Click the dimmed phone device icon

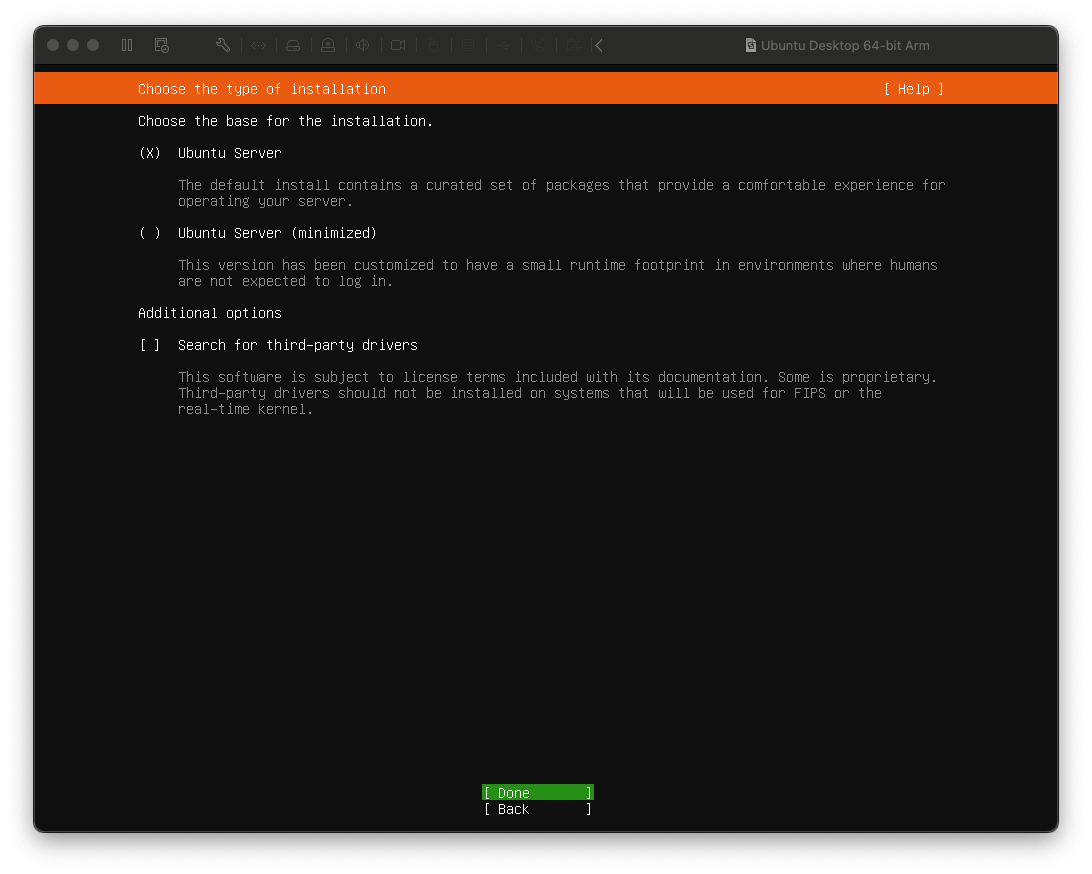tap(538, 45)
